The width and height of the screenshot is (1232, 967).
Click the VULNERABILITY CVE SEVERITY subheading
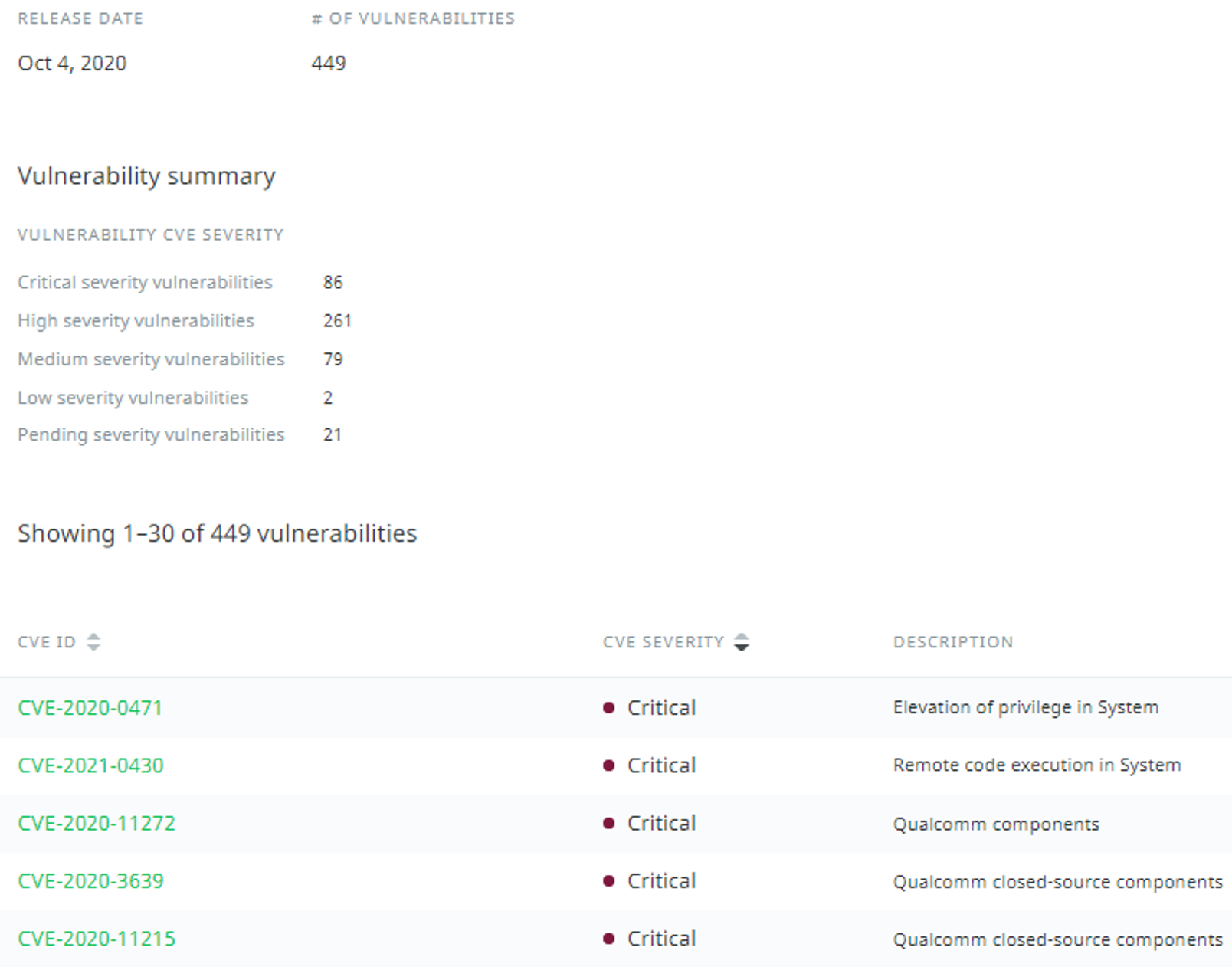pyautogui.click(x=150, y=234)
